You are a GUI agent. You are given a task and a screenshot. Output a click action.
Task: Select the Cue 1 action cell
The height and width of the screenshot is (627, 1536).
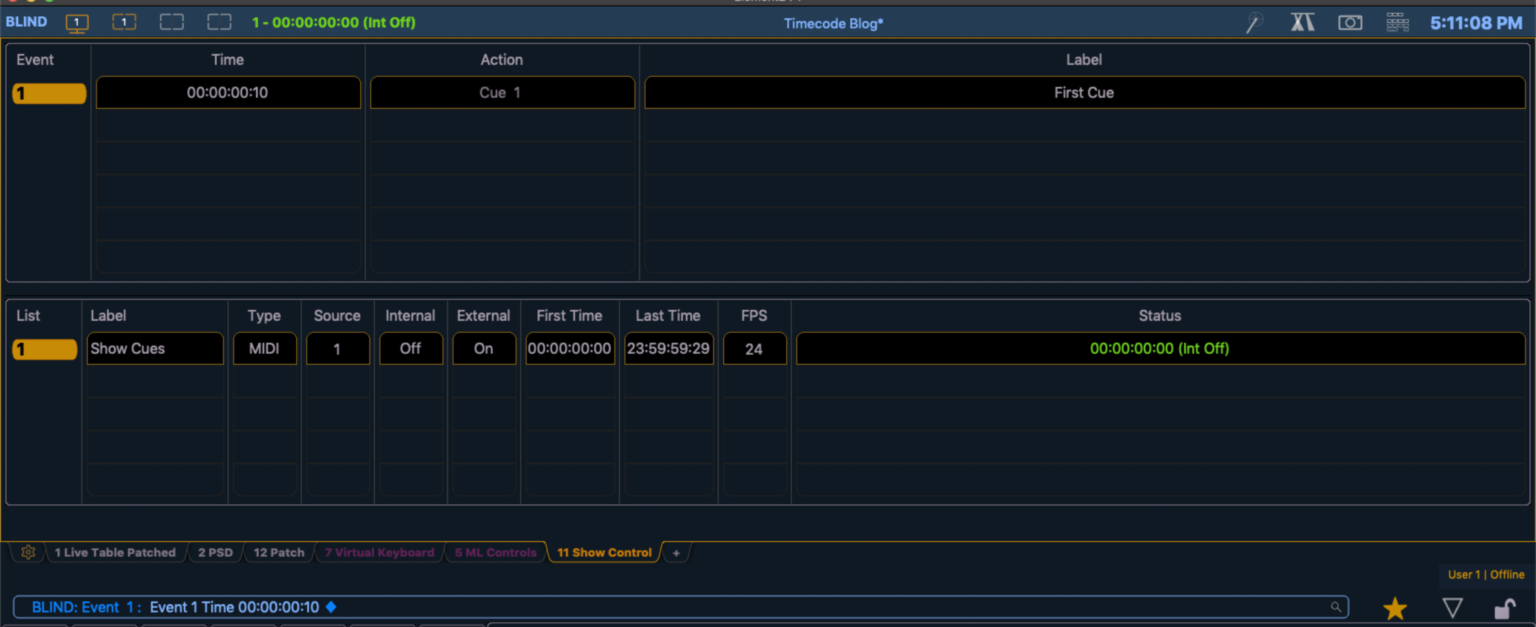click(x=501, y=93)
